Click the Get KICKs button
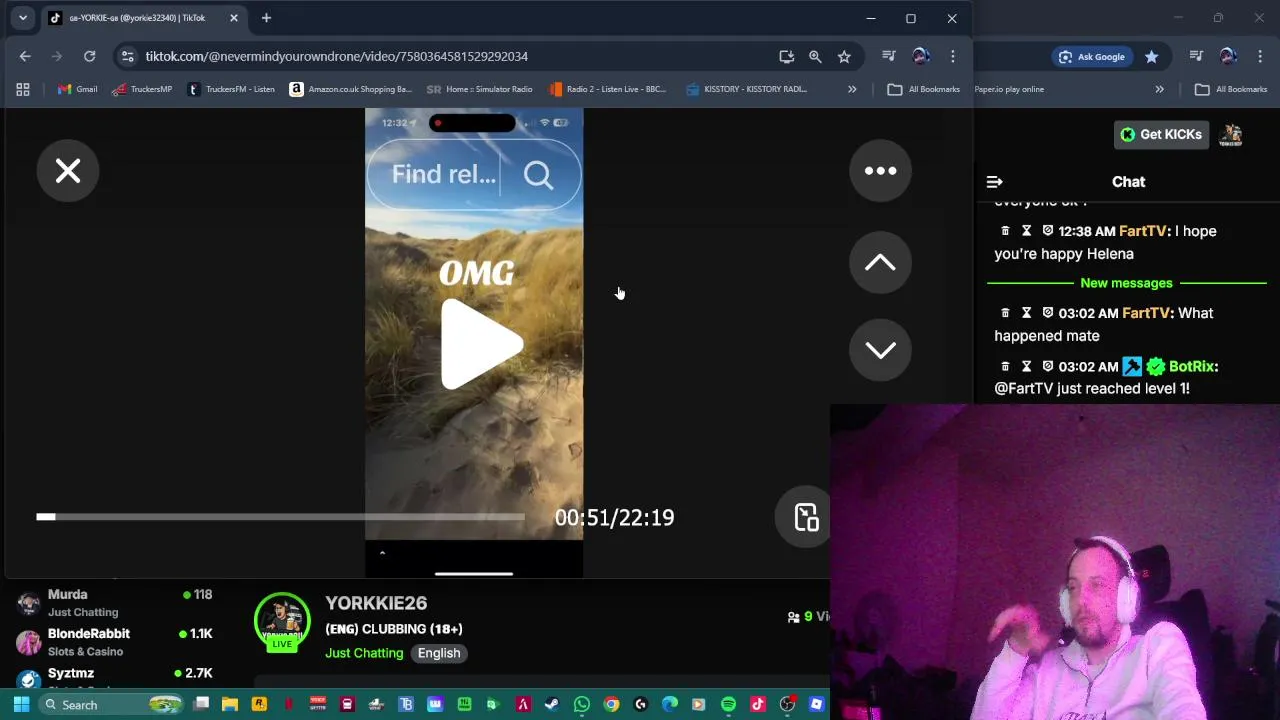Image resolution: width=1280 pixels, height=720 pixels. [1161, 134]
